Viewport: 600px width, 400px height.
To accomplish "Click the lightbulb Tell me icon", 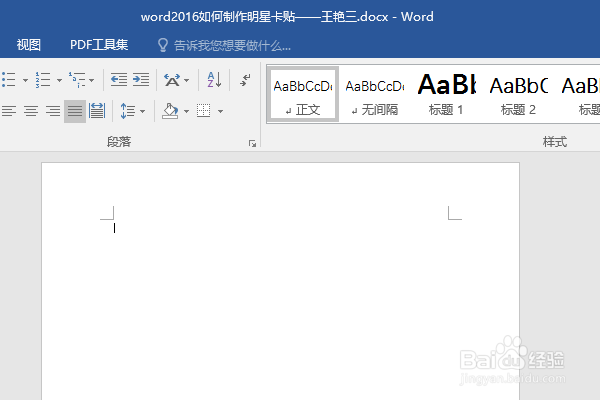I will (x=163, y=45).
